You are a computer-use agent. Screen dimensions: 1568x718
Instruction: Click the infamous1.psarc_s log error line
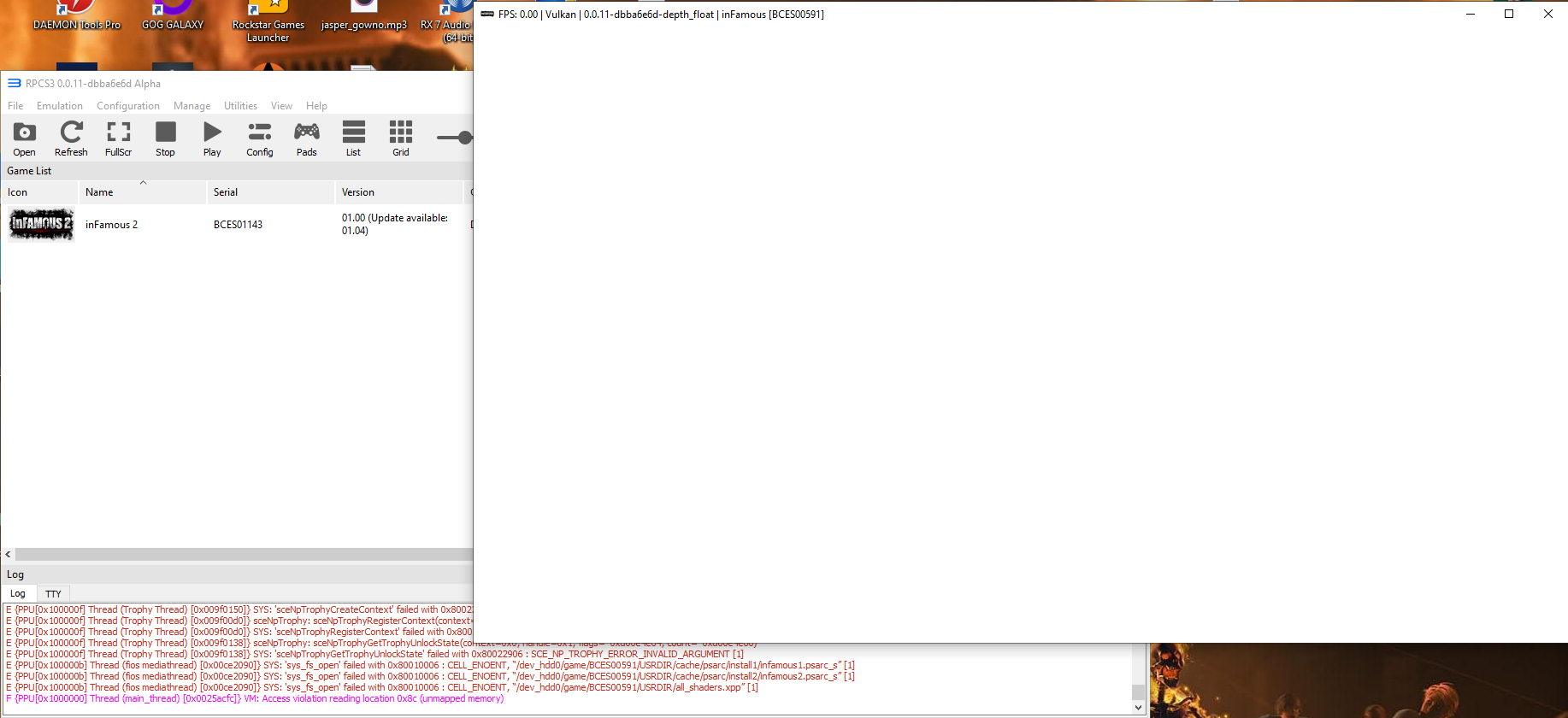tap(430, 665)
